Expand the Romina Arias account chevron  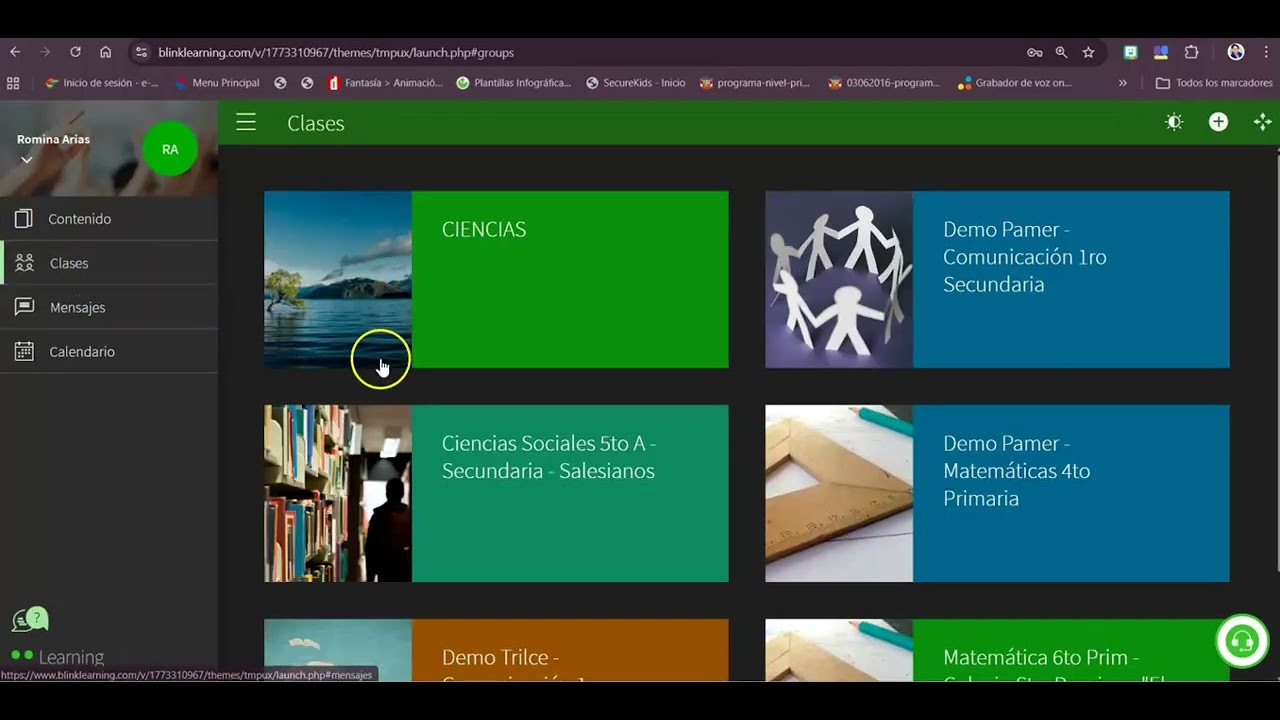tap(27, 160)
